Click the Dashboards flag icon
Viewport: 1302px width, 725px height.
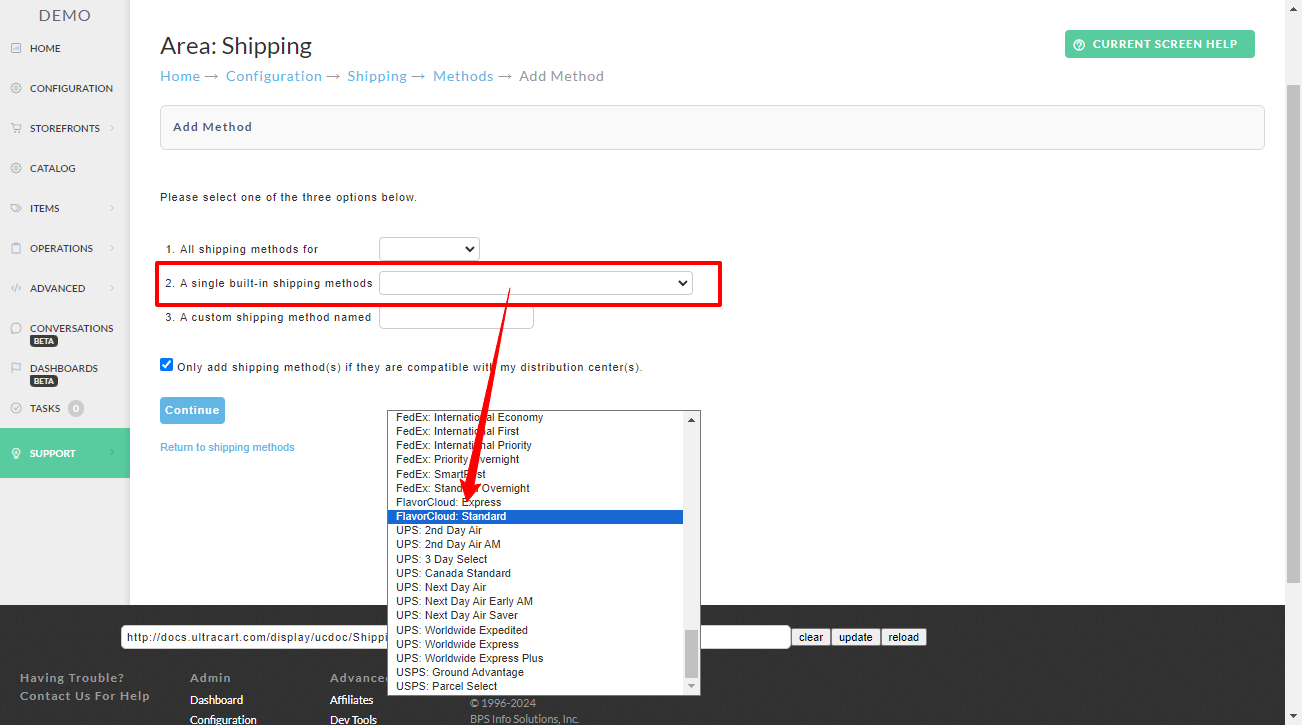(x=16, y=368)
